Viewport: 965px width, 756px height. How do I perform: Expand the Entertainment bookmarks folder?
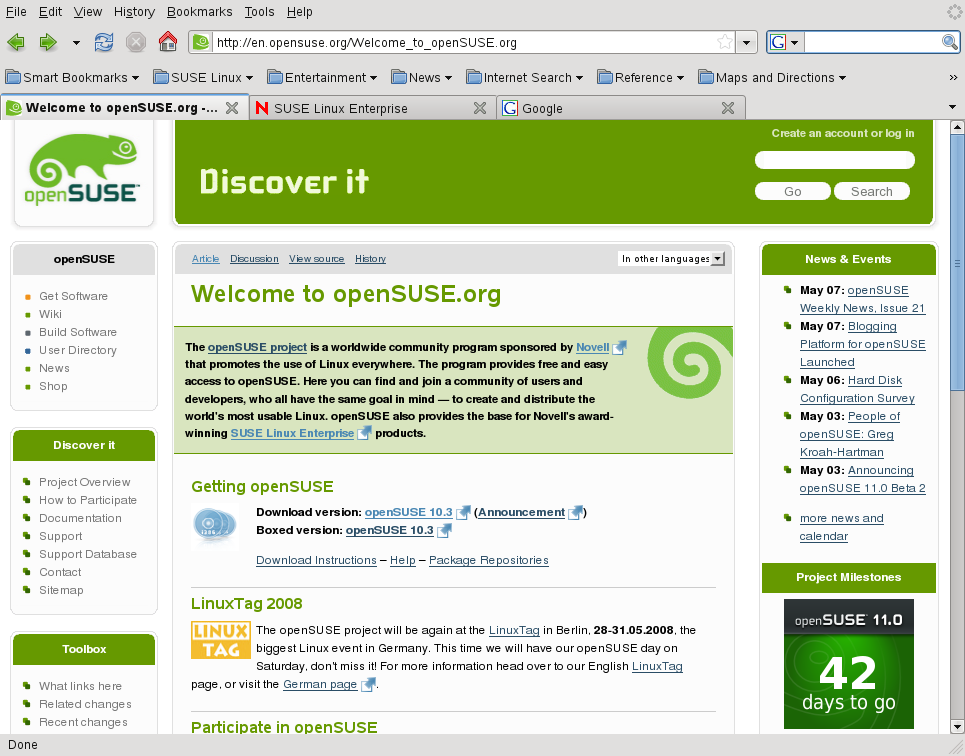pos(322,78)
